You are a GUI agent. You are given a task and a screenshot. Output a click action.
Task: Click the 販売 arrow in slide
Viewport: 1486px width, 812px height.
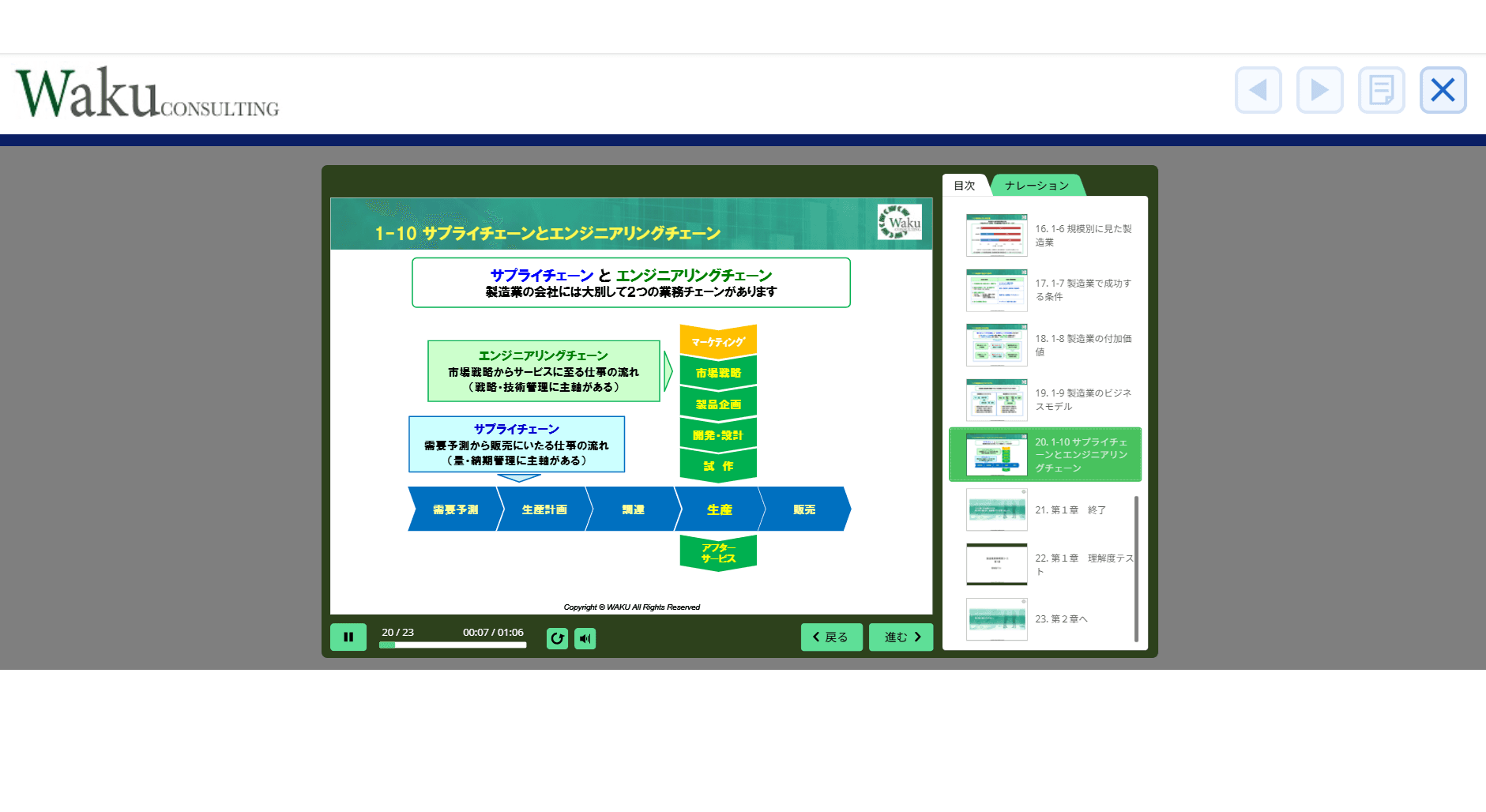[x=804, y=509]
